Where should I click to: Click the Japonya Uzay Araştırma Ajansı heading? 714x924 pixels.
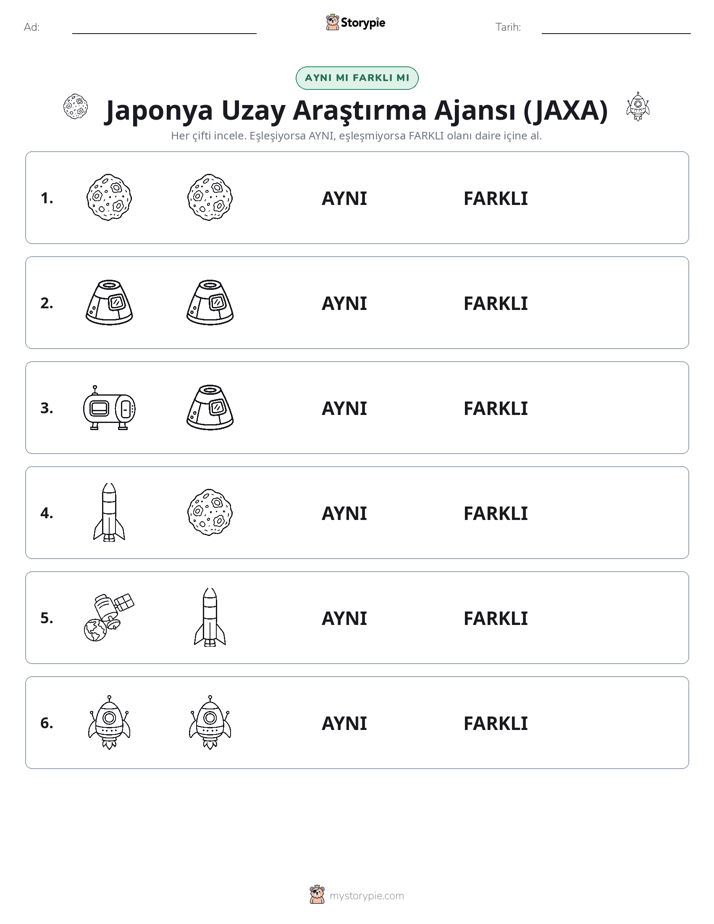(x=356, y=110)
